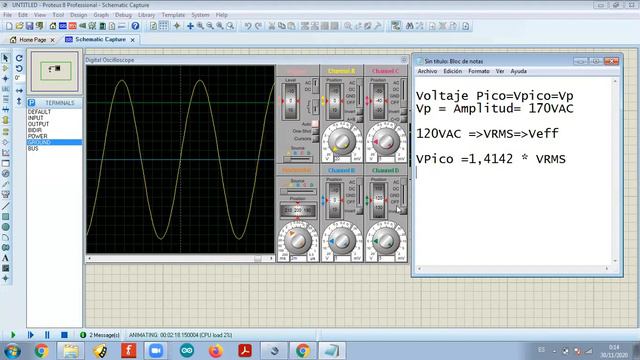Screen dimensions: 640x360
Task: Toggle Channel D Invert button
Action: 404,211
